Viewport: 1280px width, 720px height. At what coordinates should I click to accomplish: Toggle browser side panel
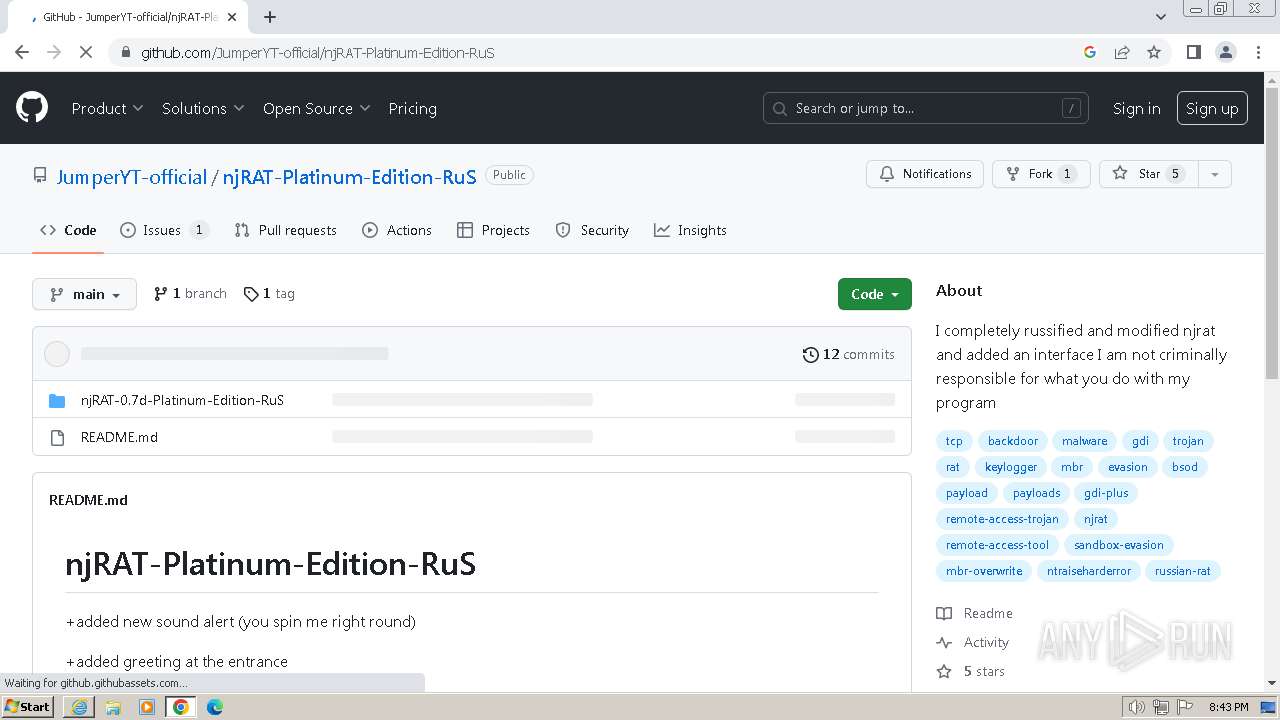(1193, 52)
